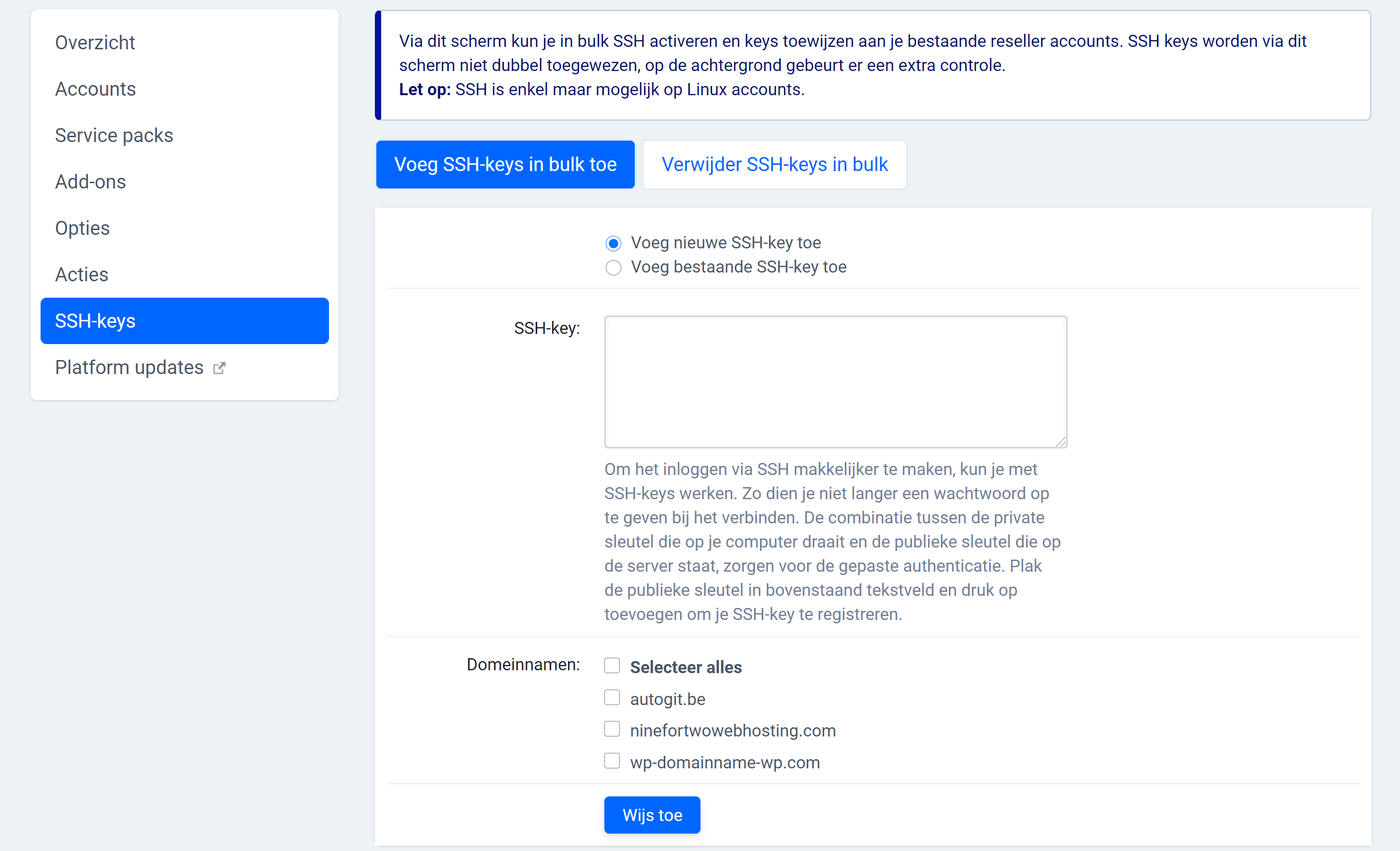Click Voeg SSH-keys in bulk toe button

(506, 164)
